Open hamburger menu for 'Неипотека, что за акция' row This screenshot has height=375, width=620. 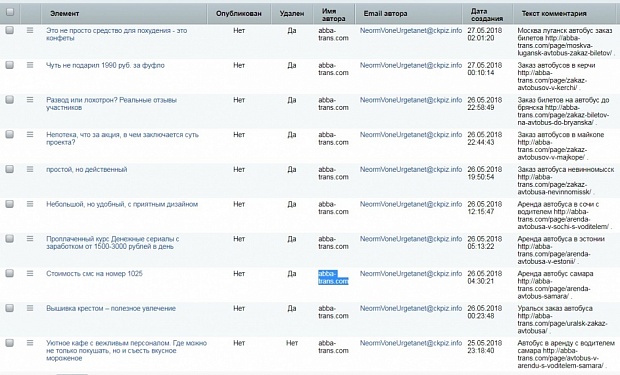(30, 134)
